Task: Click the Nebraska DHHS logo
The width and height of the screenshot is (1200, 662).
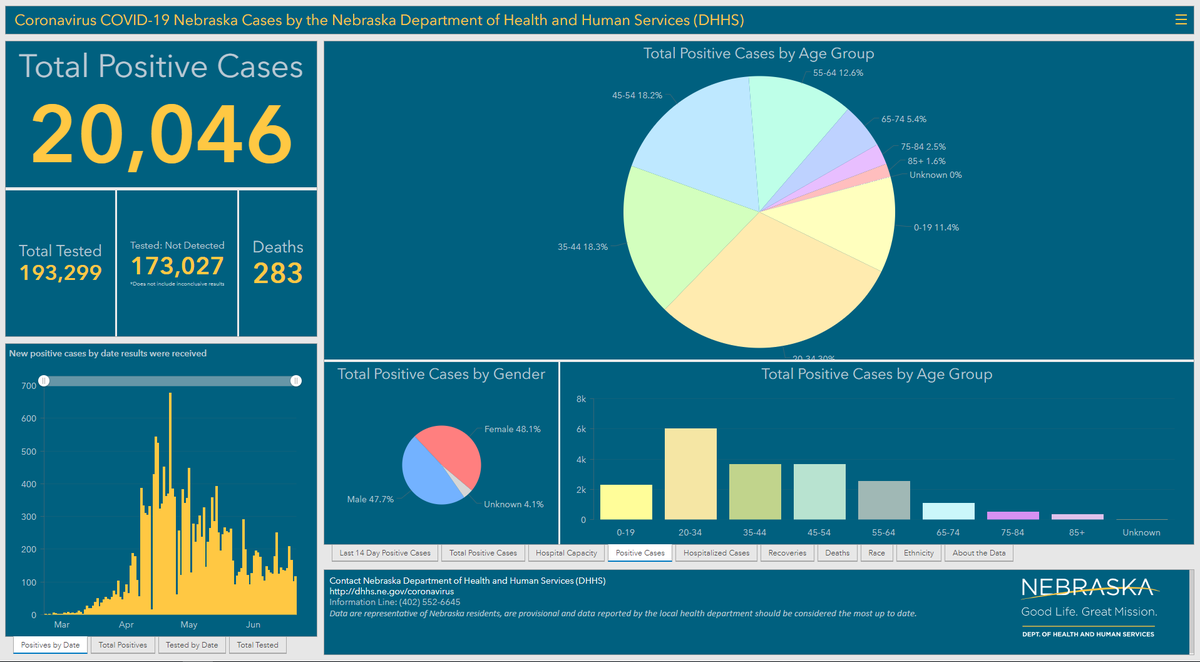Action: (x=1089, y=606)
